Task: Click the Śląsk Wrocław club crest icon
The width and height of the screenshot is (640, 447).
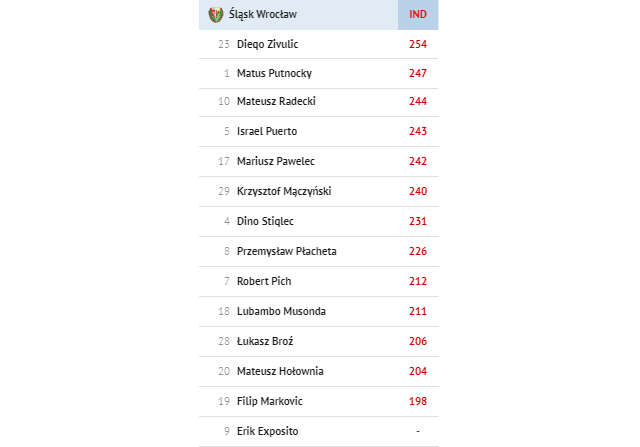Action: (x=216, y=15)
